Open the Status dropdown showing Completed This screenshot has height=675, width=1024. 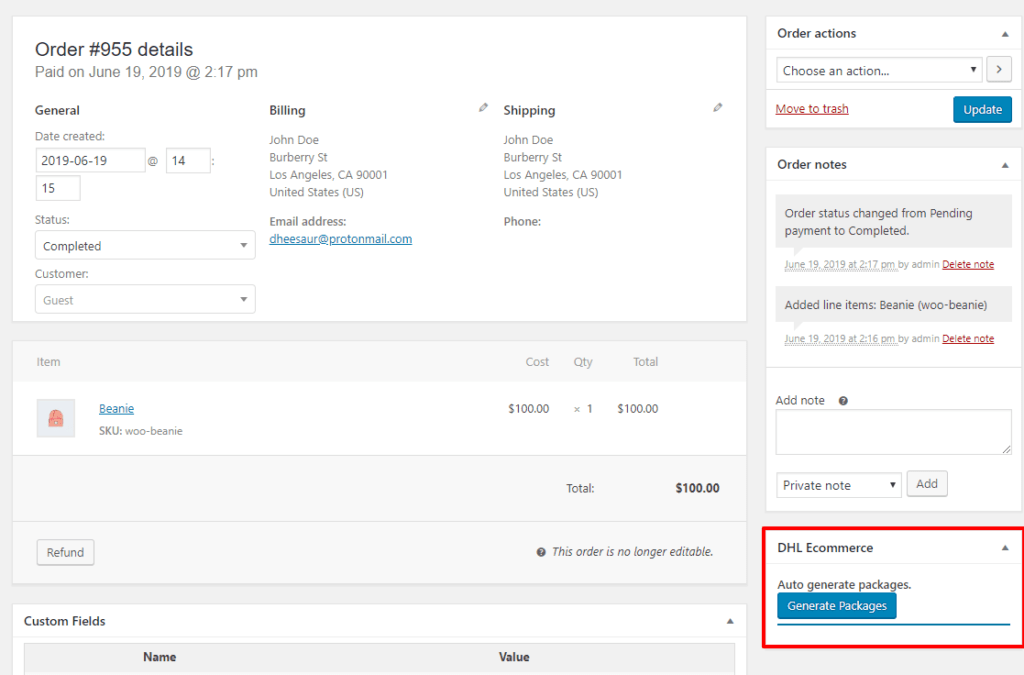pos(145,245)
